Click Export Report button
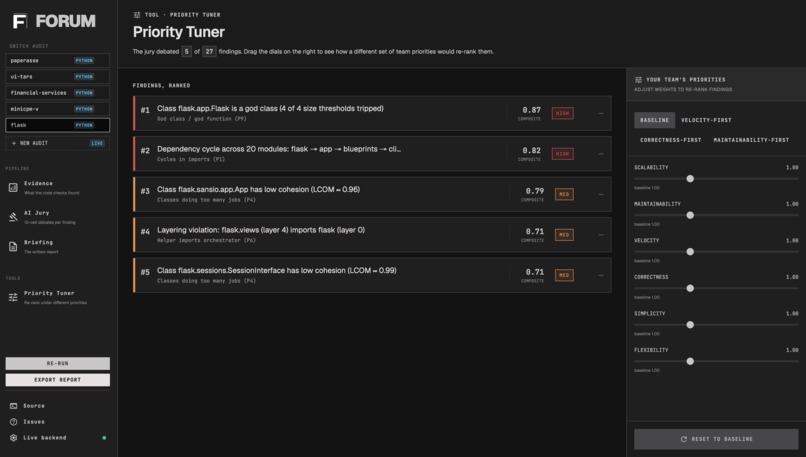Image resolution: width=806 pixels, height=457 pixels. (x=58, y=380)
